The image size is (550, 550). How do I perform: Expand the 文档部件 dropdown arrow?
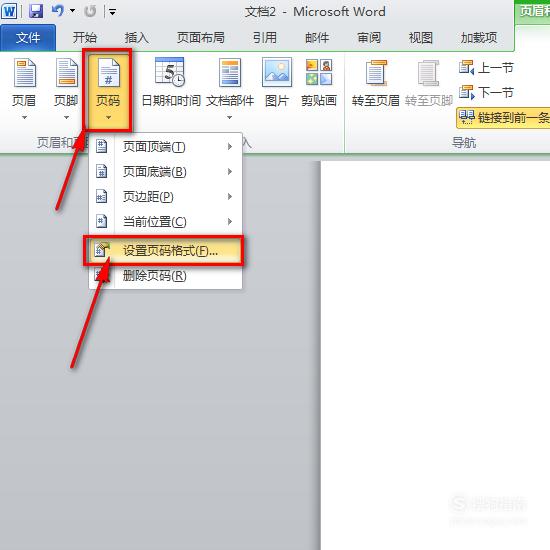(229, 117)
